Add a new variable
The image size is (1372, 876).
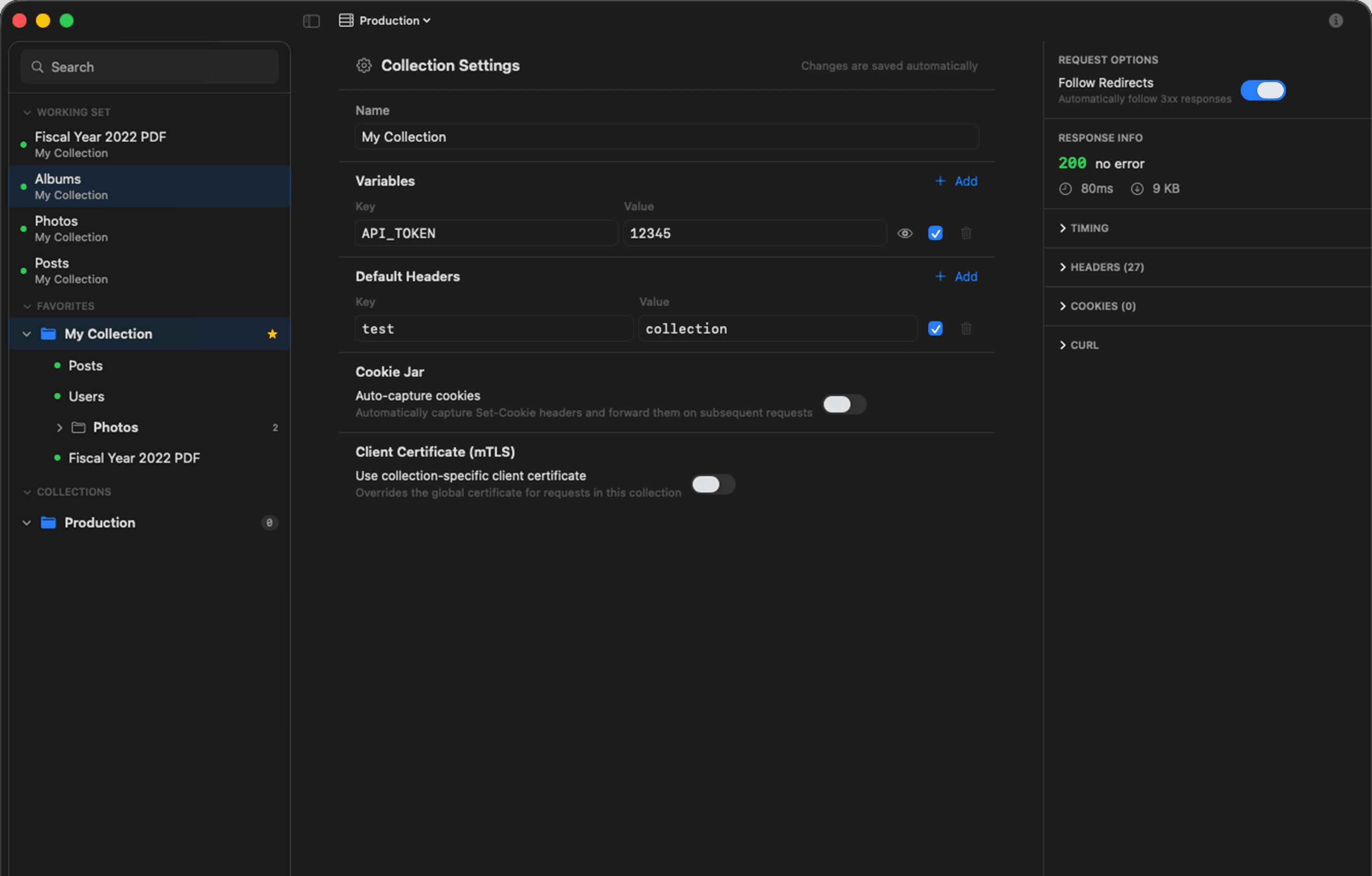(957, 181)
